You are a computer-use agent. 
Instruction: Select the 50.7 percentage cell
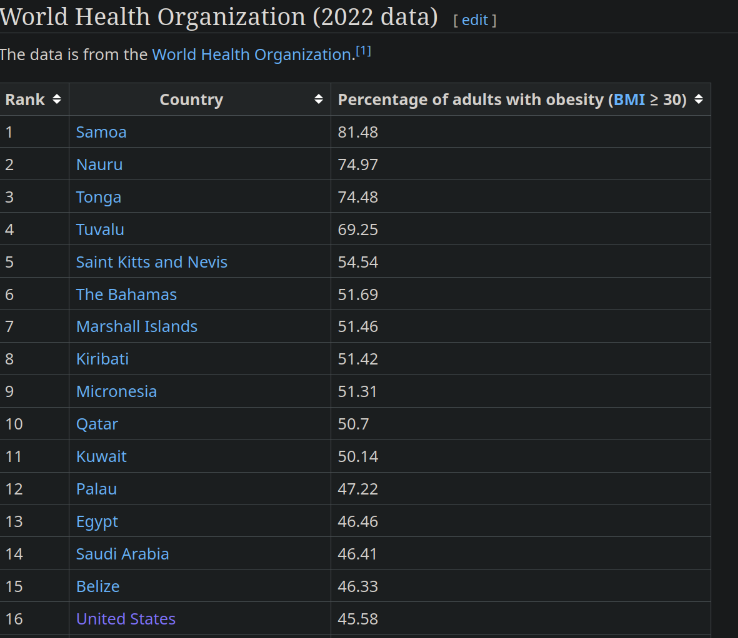520,424
